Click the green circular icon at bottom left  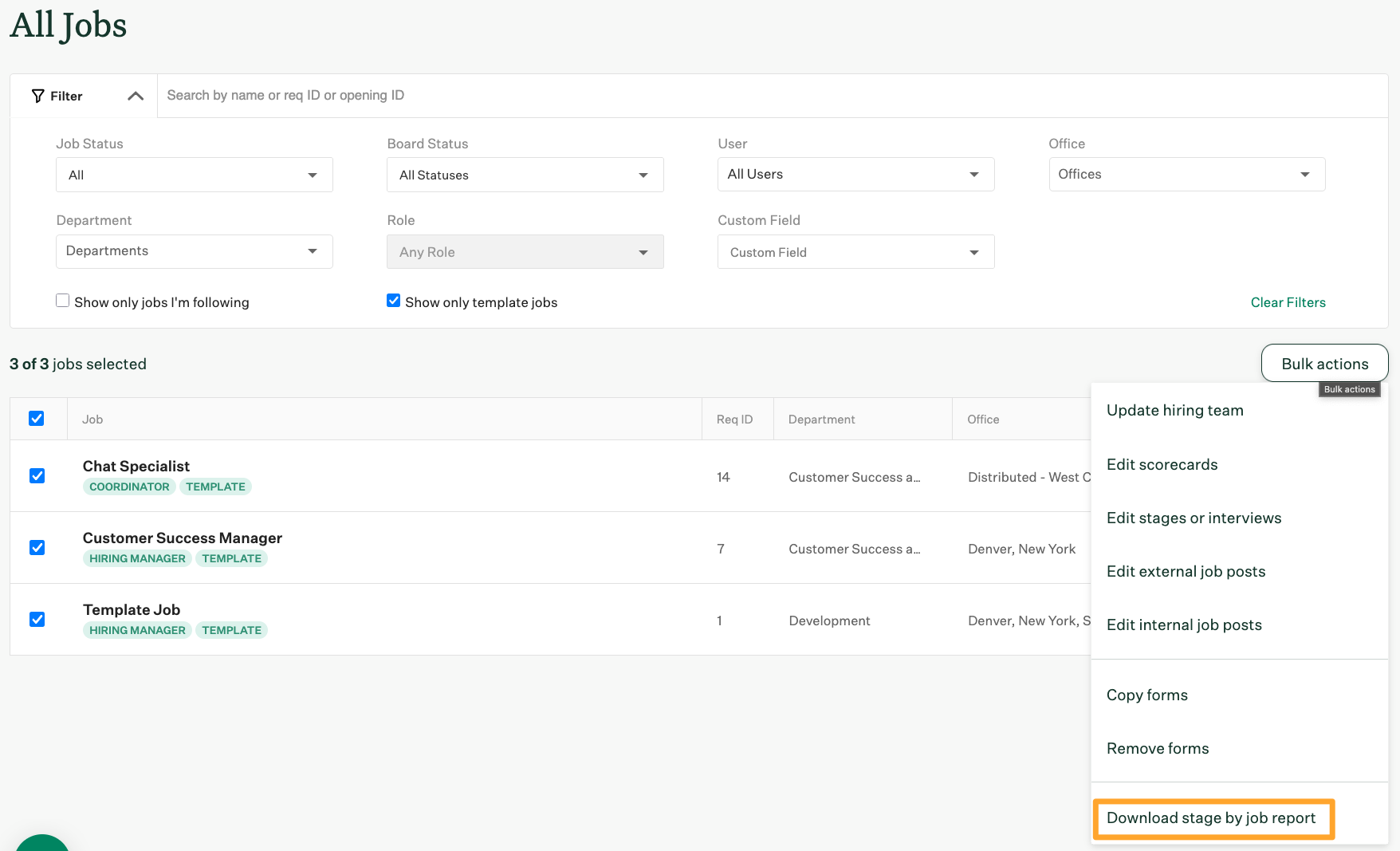(x=41, y=844)
